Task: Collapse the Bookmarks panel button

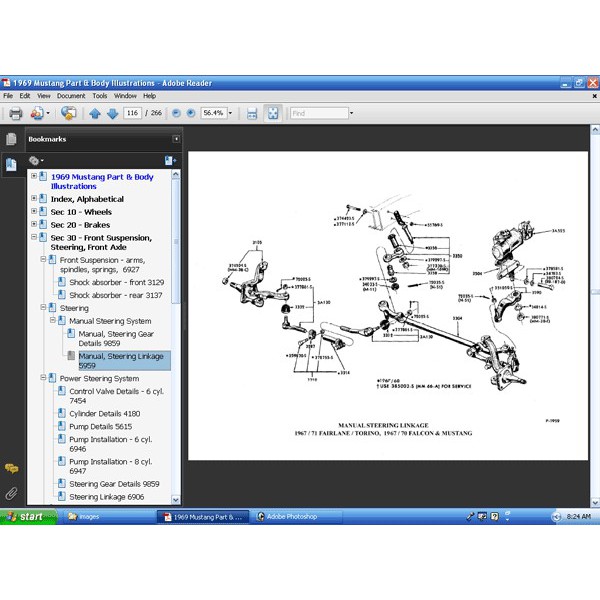Action: (176, 139)
